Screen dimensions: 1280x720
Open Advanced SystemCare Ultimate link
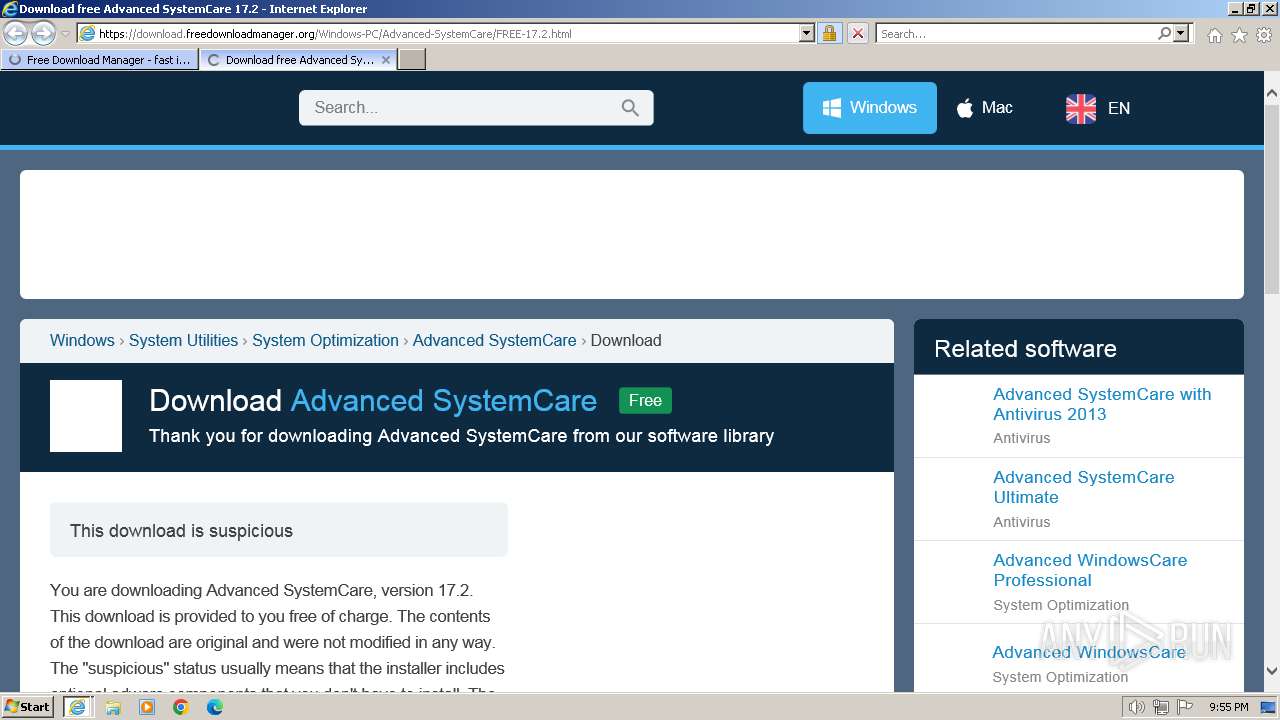coord(1083,487)
